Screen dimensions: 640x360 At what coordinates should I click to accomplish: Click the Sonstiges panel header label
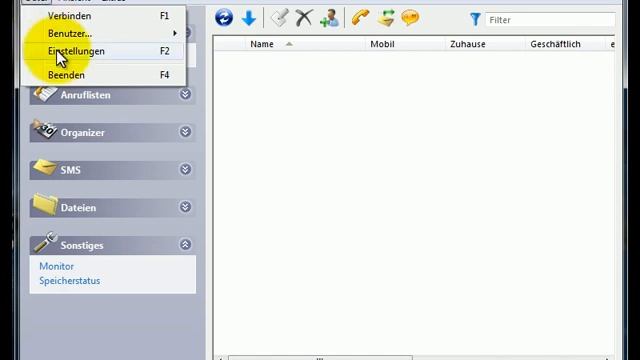[82, 245]
